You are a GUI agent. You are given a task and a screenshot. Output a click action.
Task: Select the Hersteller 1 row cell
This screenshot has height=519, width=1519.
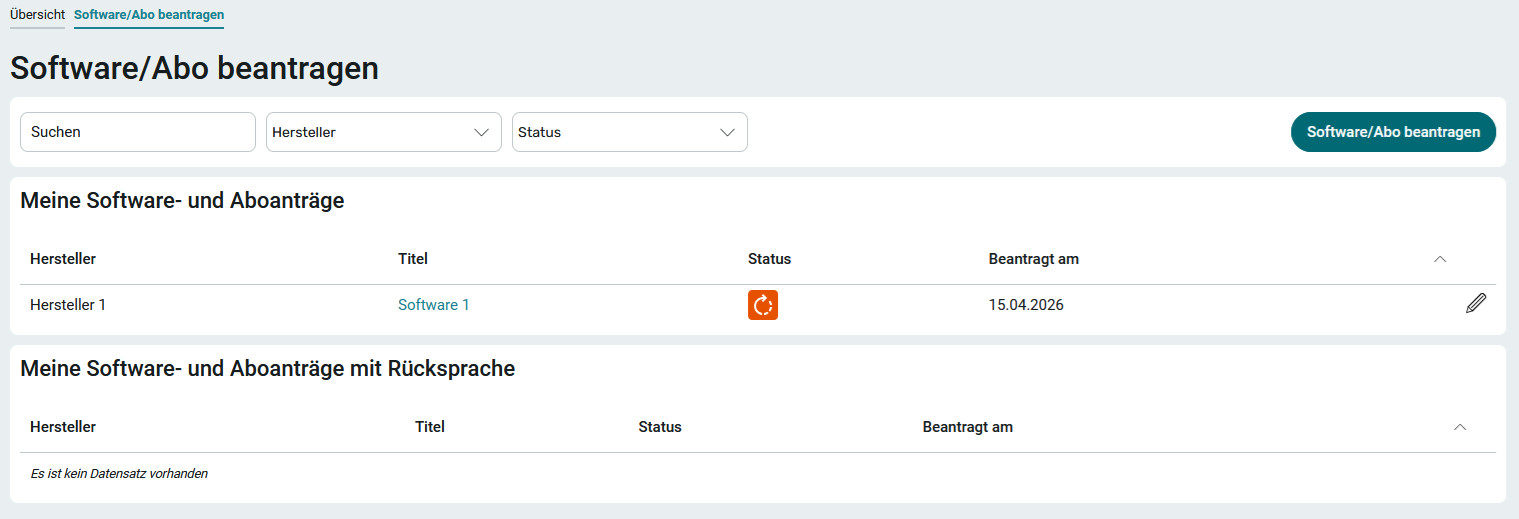[68, 305]
